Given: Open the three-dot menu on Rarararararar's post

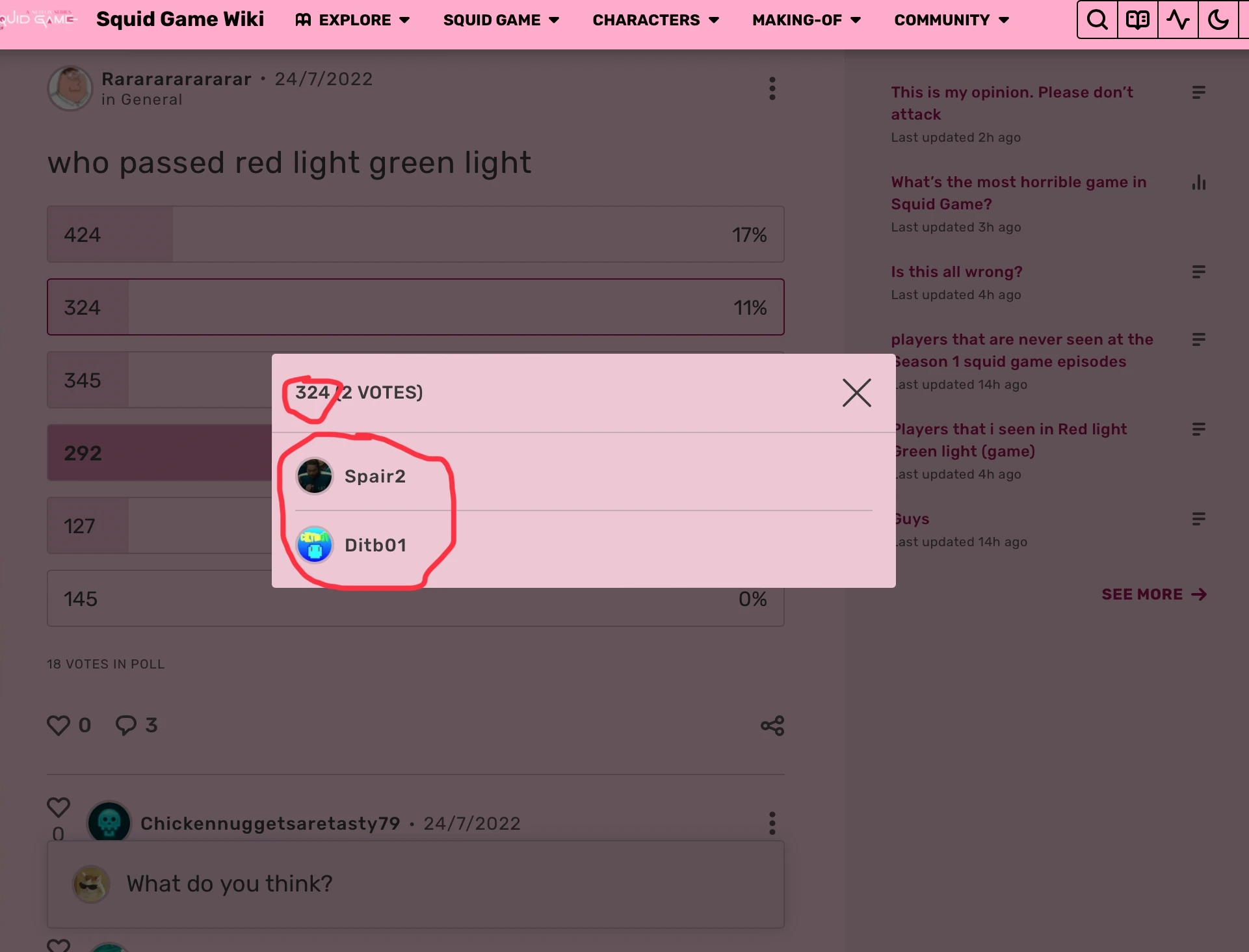Looking at the screenshot, I should click(772, 88).
